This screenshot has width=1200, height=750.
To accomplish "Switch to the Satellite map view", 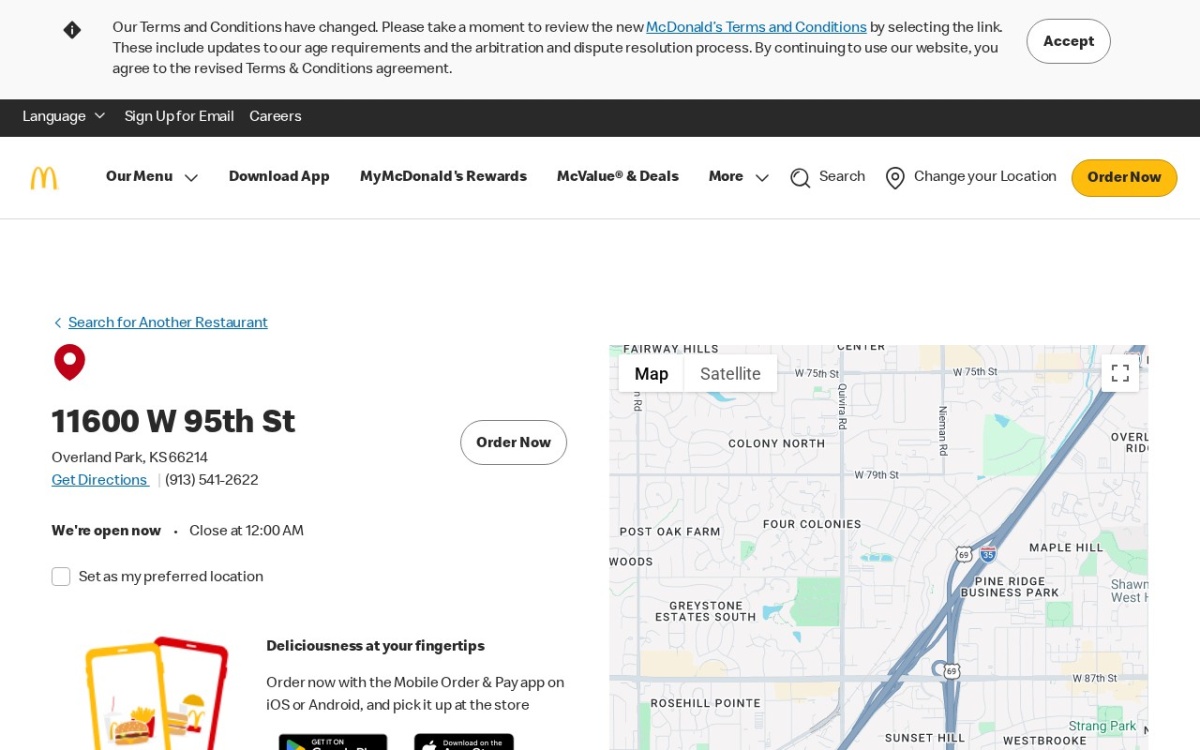I will (x=730, y=374).
